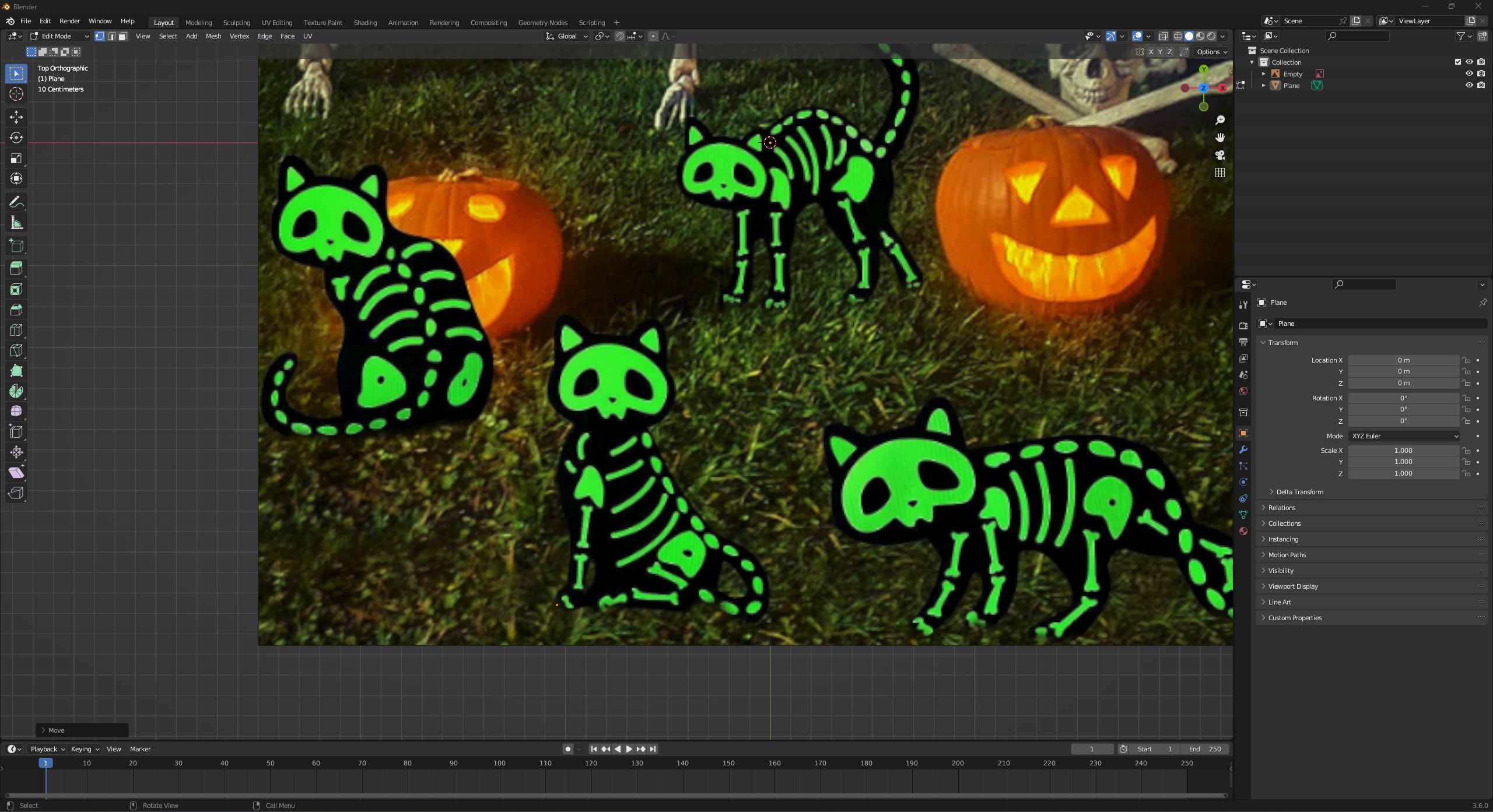Pick the Annotate pencil tool

(16, 202)
